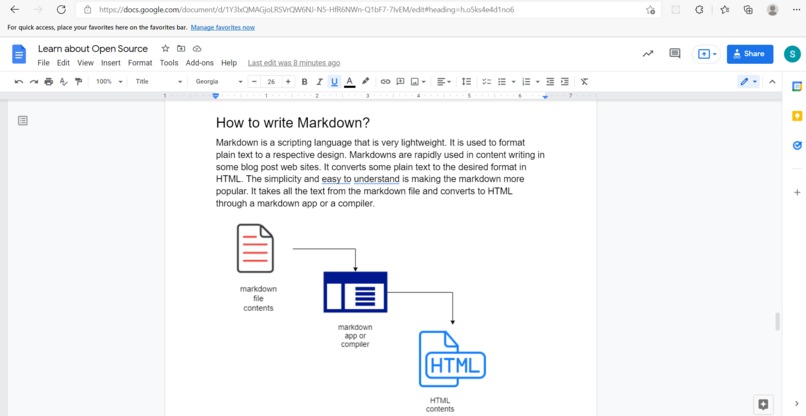This screenshot has height=416, width=806.
Task: Click the Explore button at bottom right
Action: [763, 404]
